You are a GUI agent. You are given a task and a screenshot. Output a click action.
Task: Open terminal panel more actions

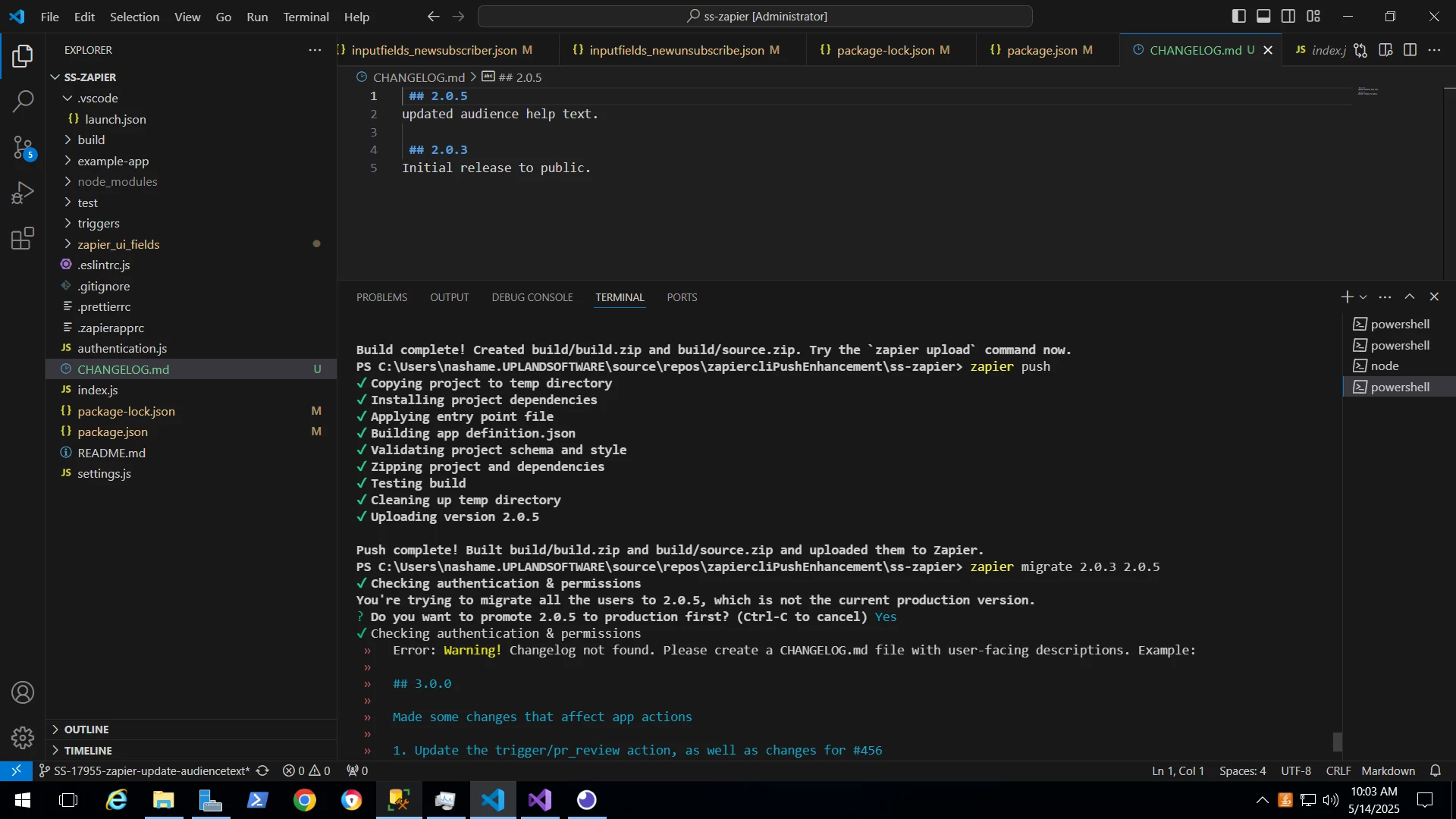tap(1385, 297)
